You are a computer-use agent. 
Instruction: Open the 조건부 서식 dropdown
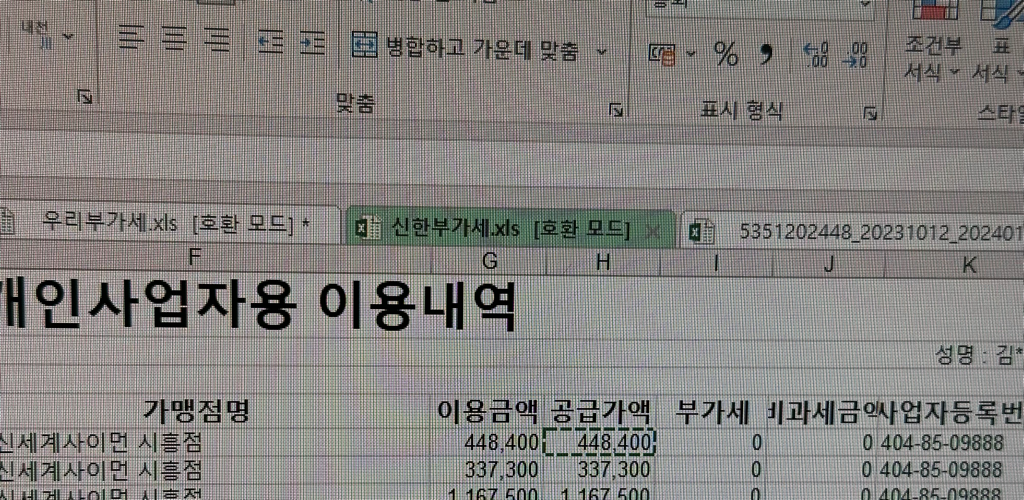coord(932,59)
